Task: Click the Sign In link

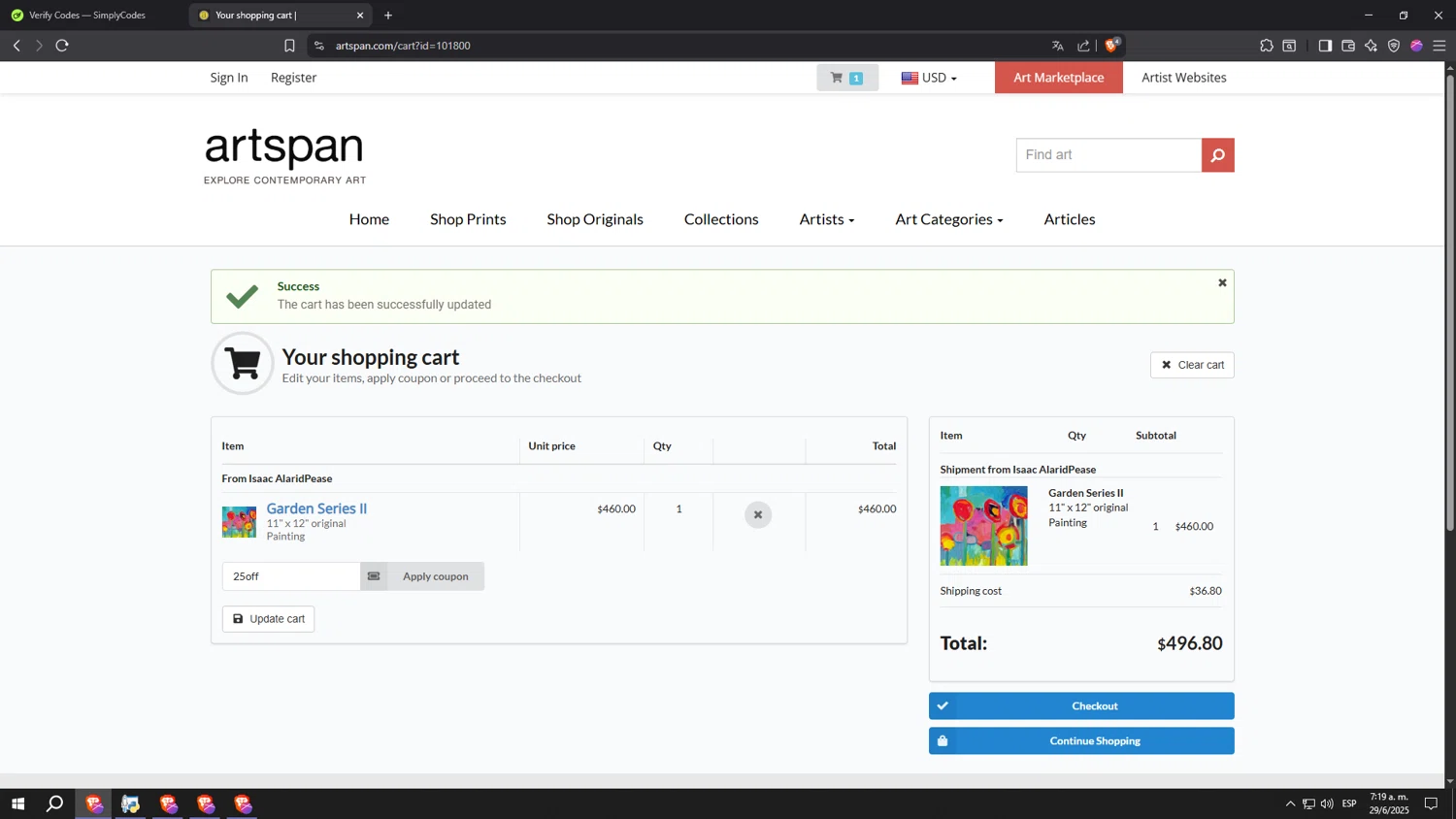Action: (229, 78)
